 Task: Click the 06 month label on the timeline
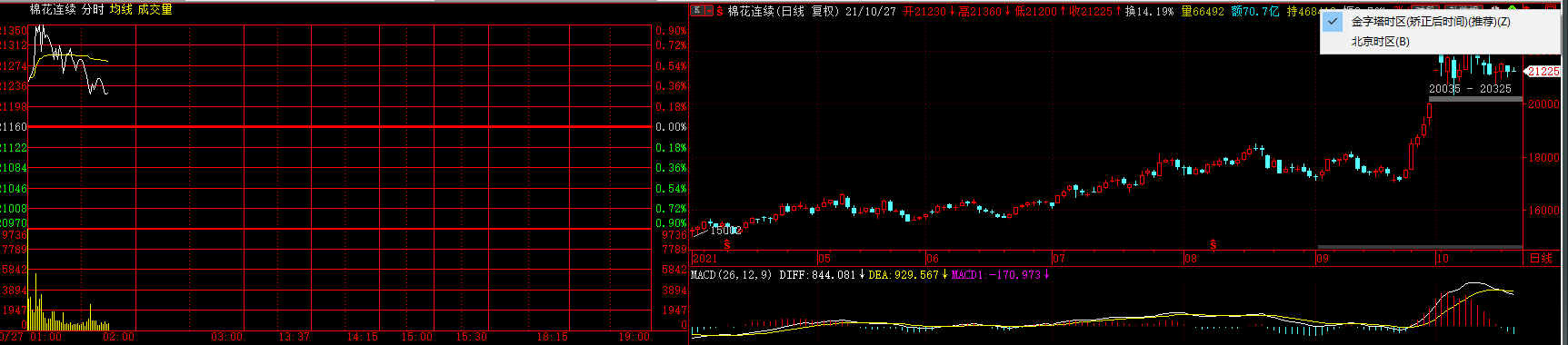[x=932, y=259]
